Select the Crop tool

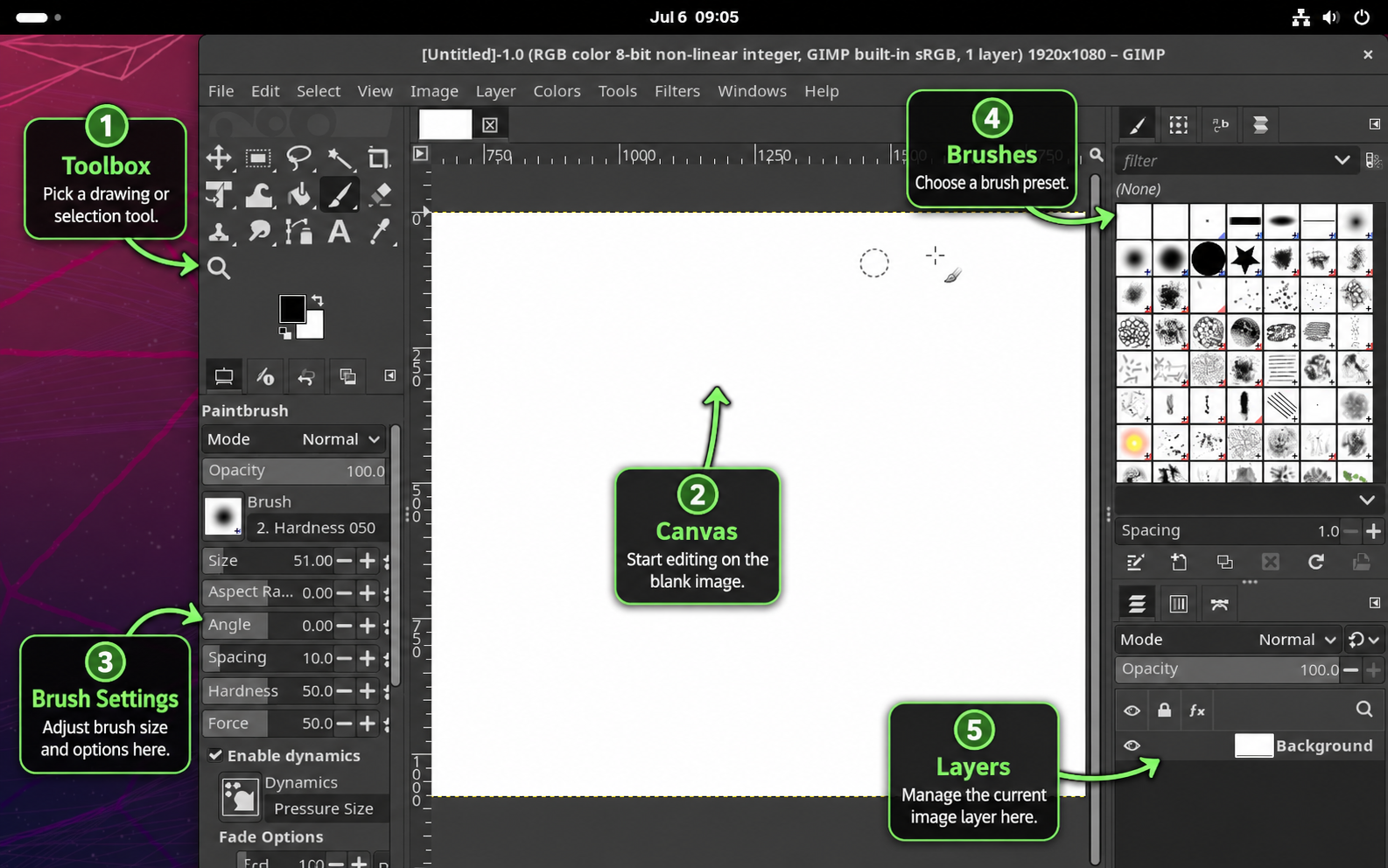379,158
